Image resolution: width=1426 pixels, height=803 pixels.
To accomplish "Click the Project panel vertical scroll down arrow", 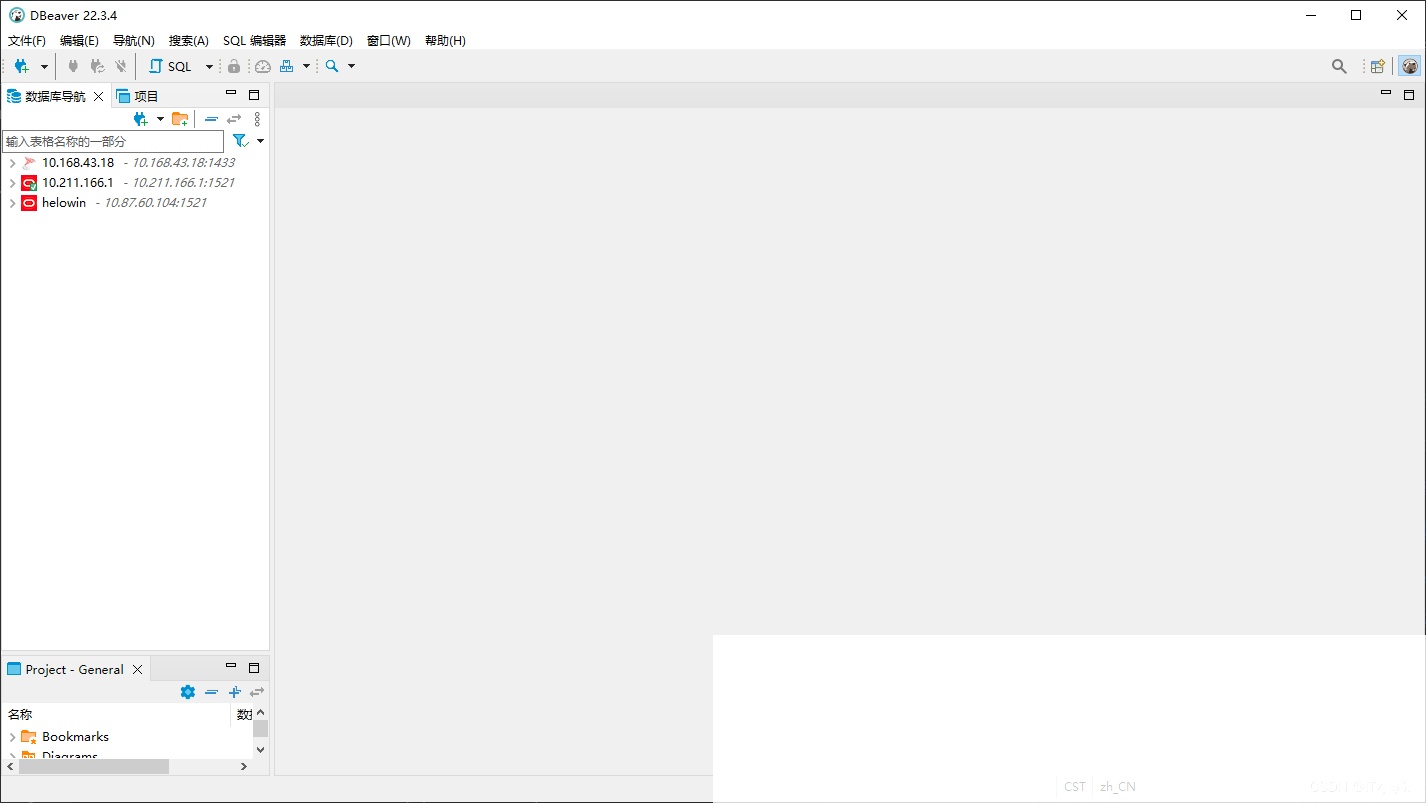I will click(261, 749).
